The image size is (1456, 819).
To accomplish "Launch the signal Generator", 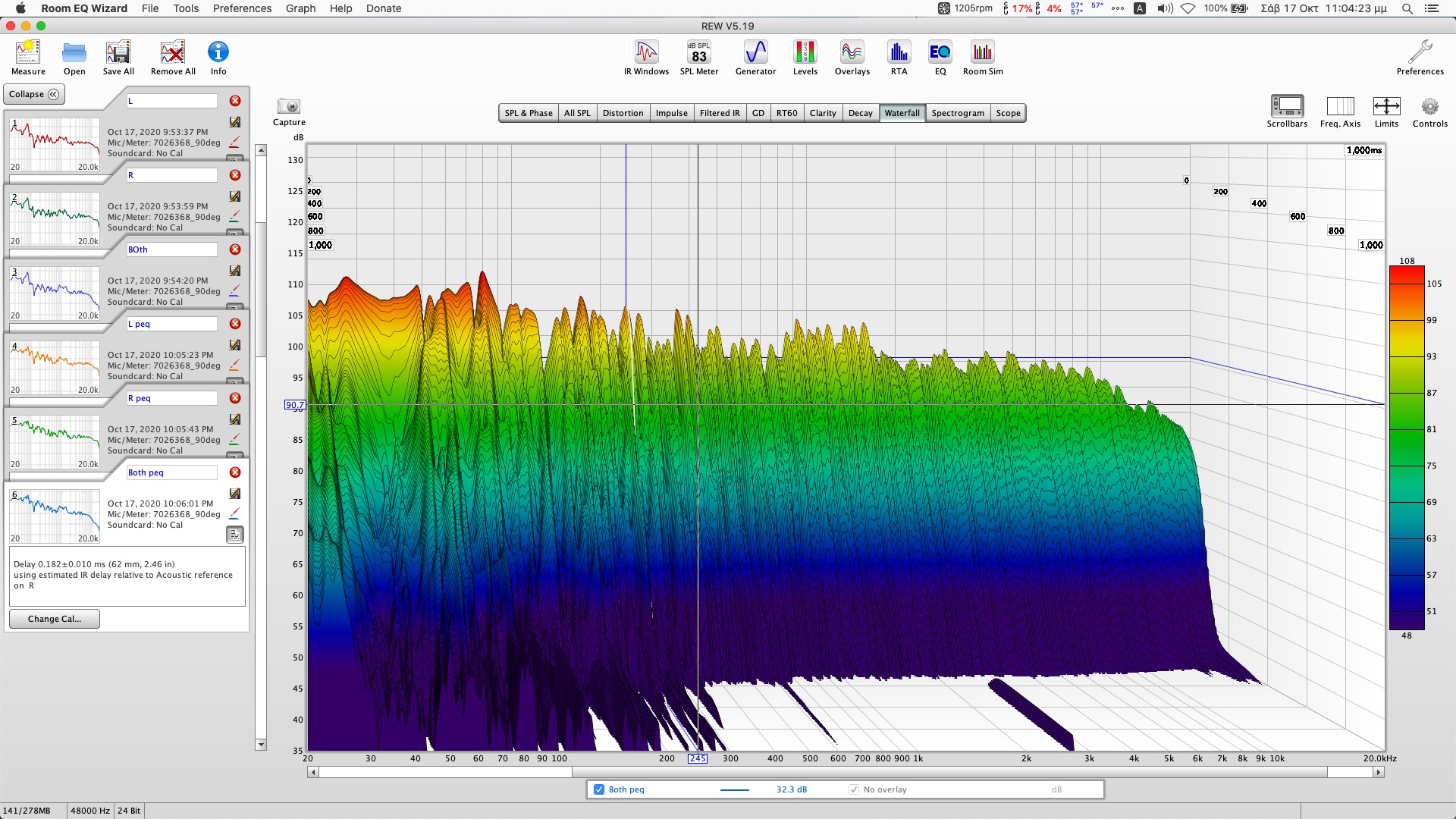I will tap(755, 58).
